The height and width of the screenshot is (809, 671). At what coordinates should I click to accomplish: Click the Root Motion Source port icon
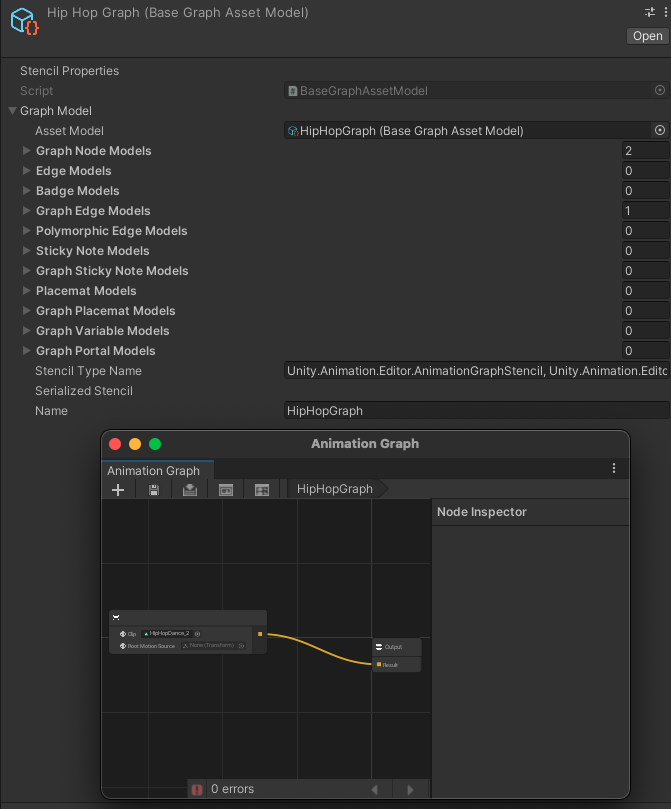pos(123,646)
